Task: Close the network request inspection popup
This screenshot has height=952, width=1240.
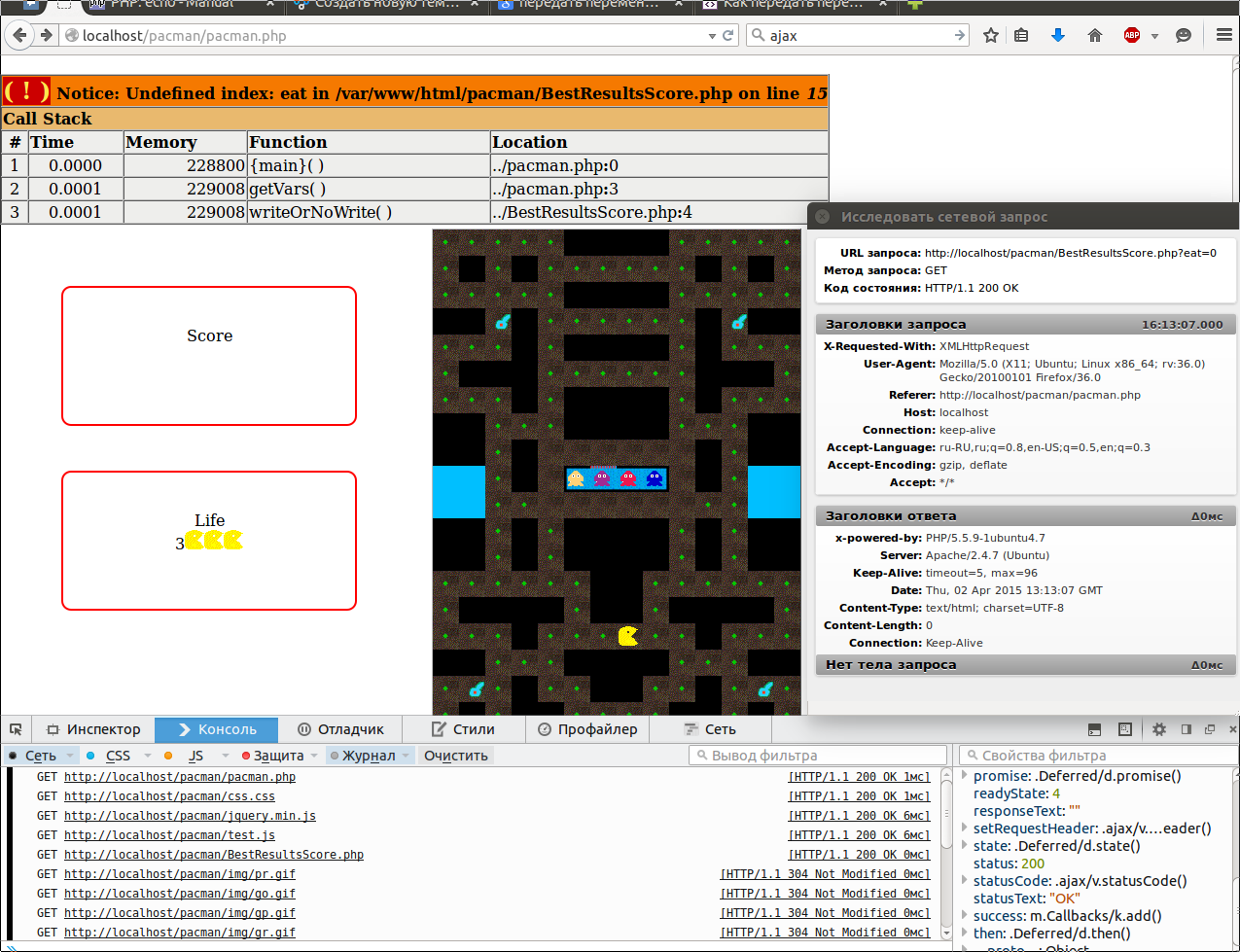Action: tap(823, 217)
